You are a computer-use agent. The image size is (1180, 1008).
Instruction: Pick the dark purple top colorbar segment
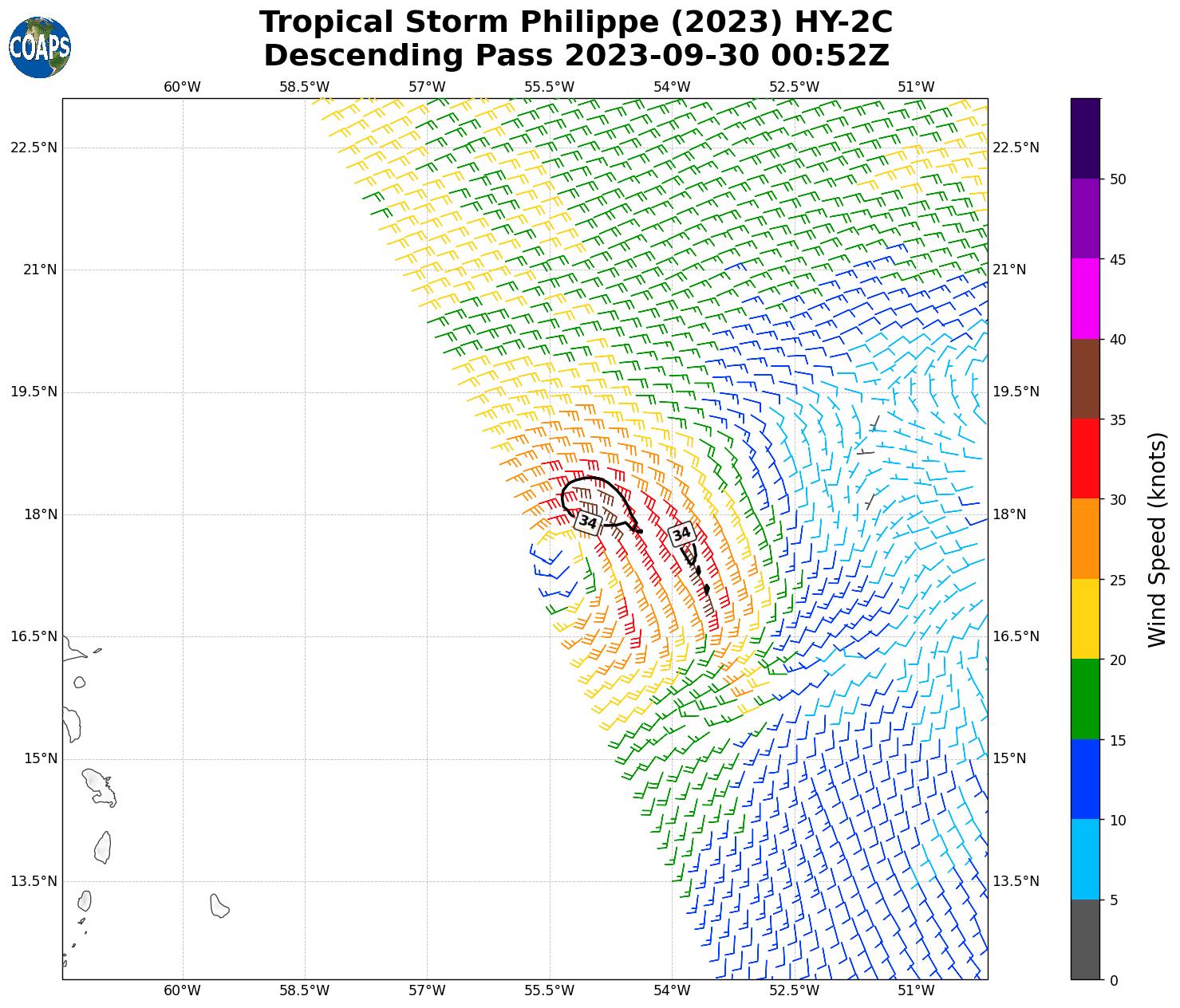click(x=1085, y=138)
